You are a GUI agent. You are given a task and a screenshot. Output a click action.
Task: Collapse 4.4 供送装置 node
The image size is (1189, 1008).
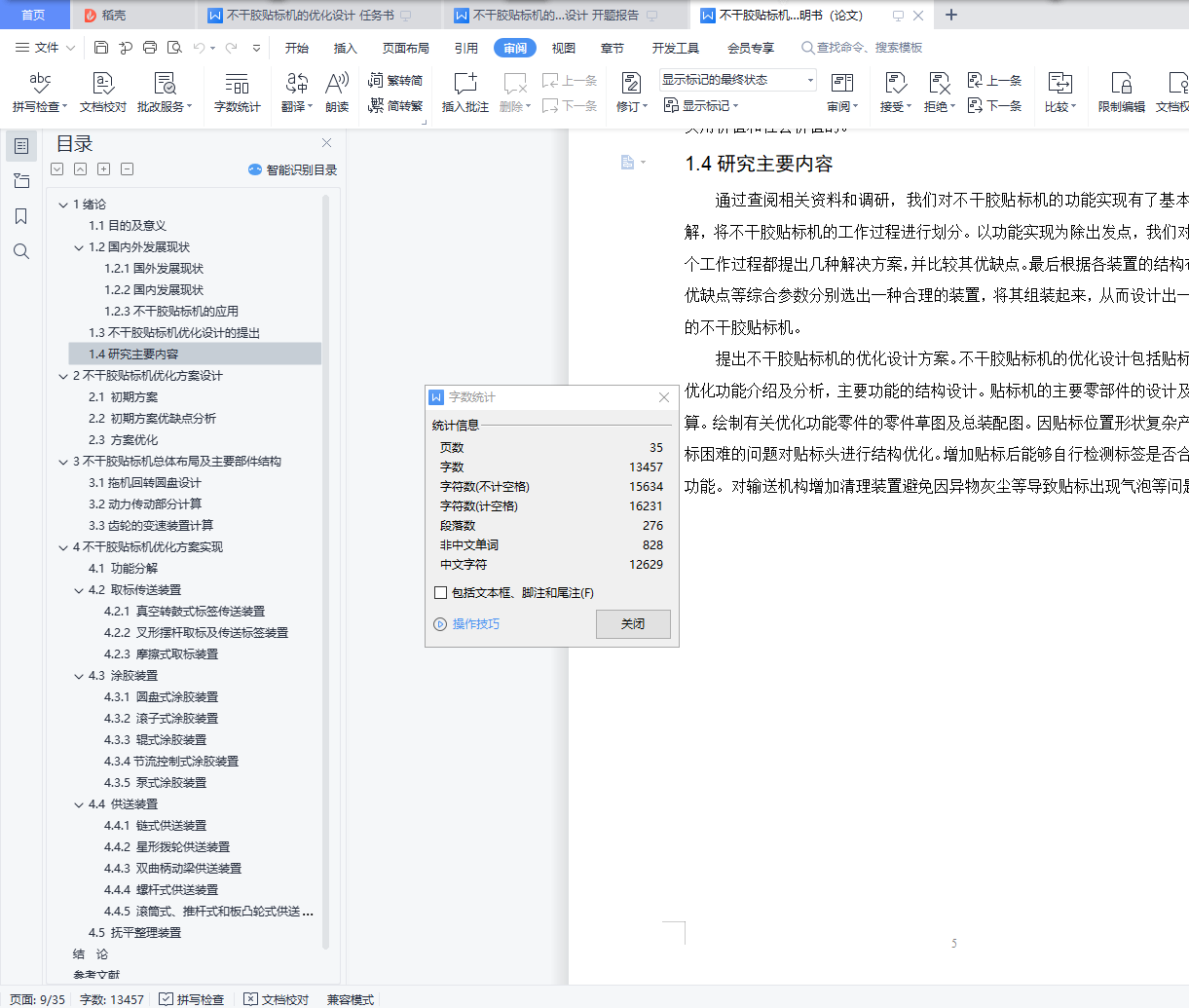point(79,804)
